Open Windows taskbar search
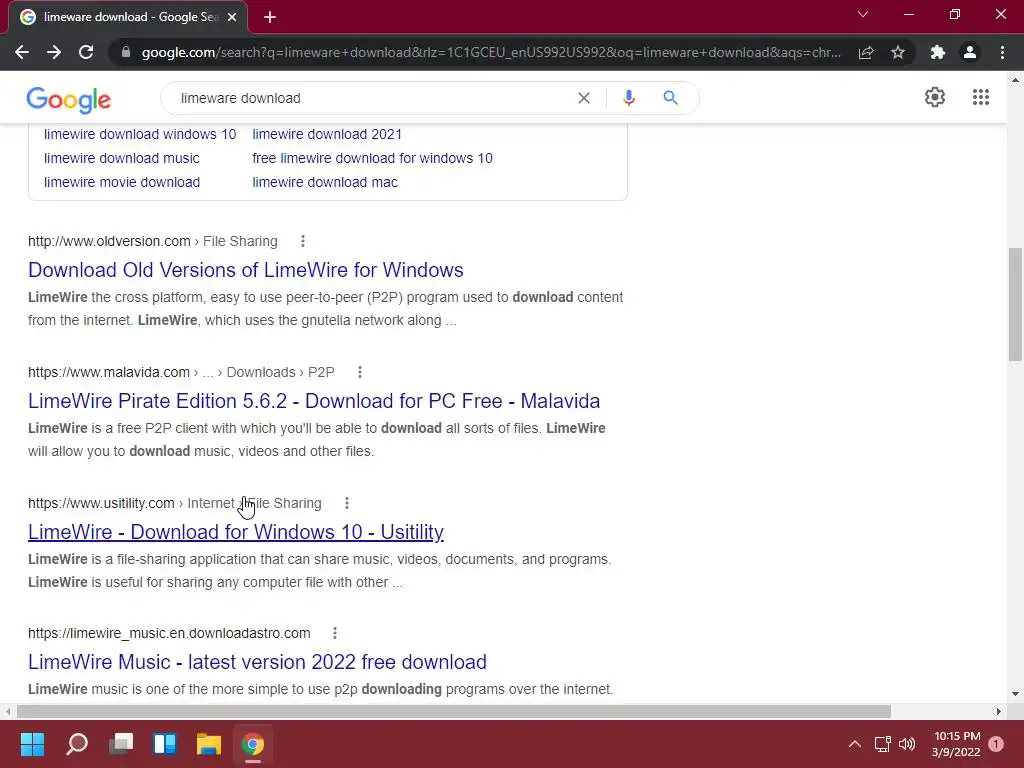Screen dimensions: 1024x768 point(77,744)
